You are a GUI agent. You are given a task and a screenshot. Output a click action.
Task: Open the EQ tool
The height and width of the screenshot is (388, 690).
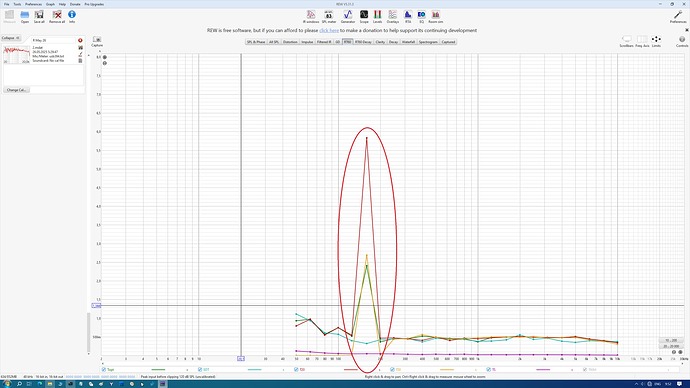pyautogui.click(x=421, y=17)
